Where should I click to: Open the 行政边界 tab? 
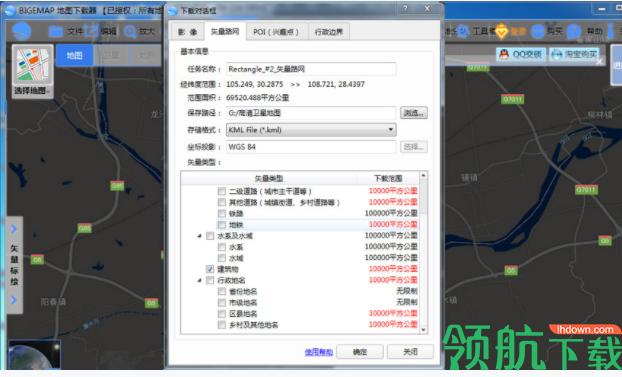[x=329, y=32]
